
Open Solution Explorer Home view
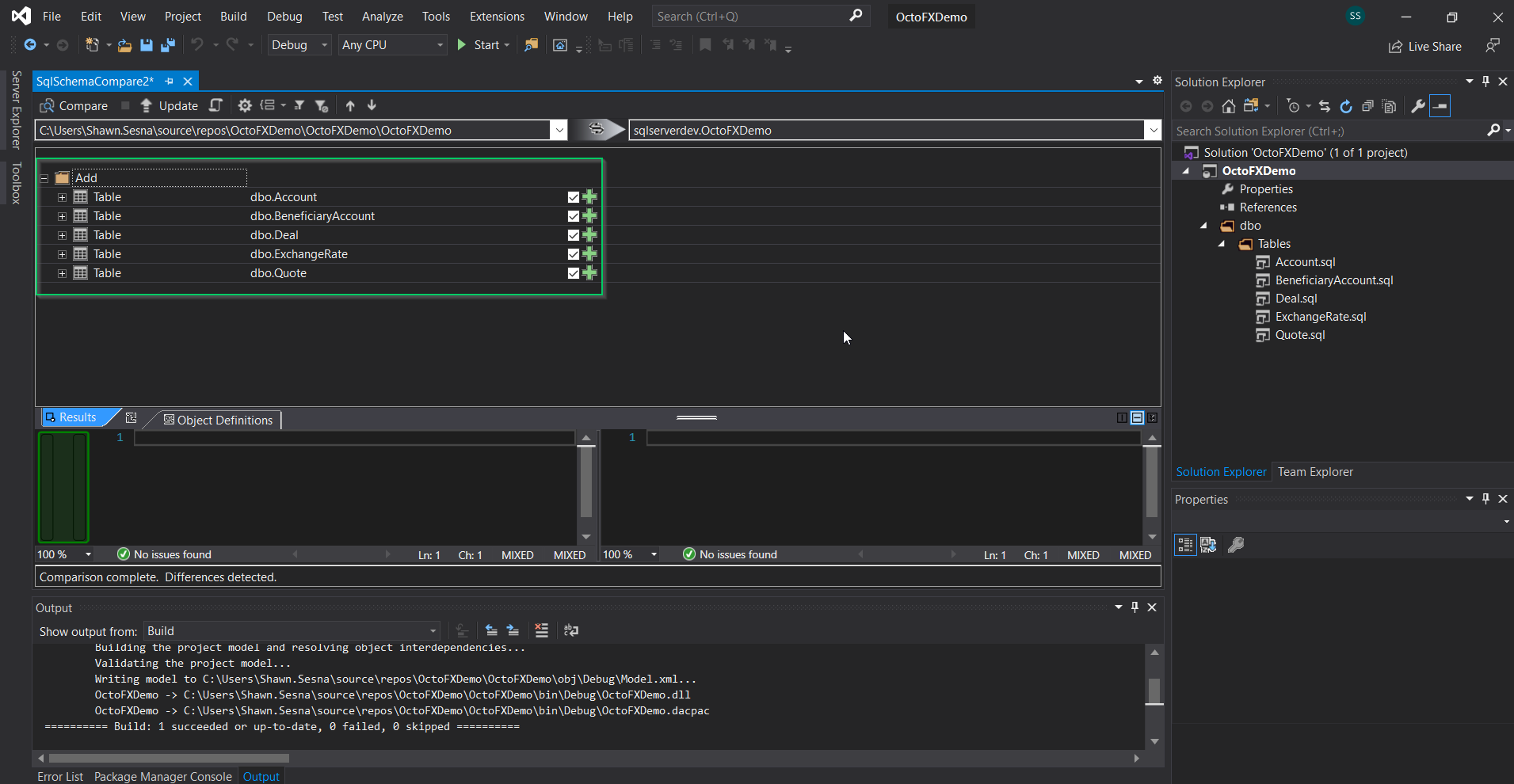coord(1229,106)
